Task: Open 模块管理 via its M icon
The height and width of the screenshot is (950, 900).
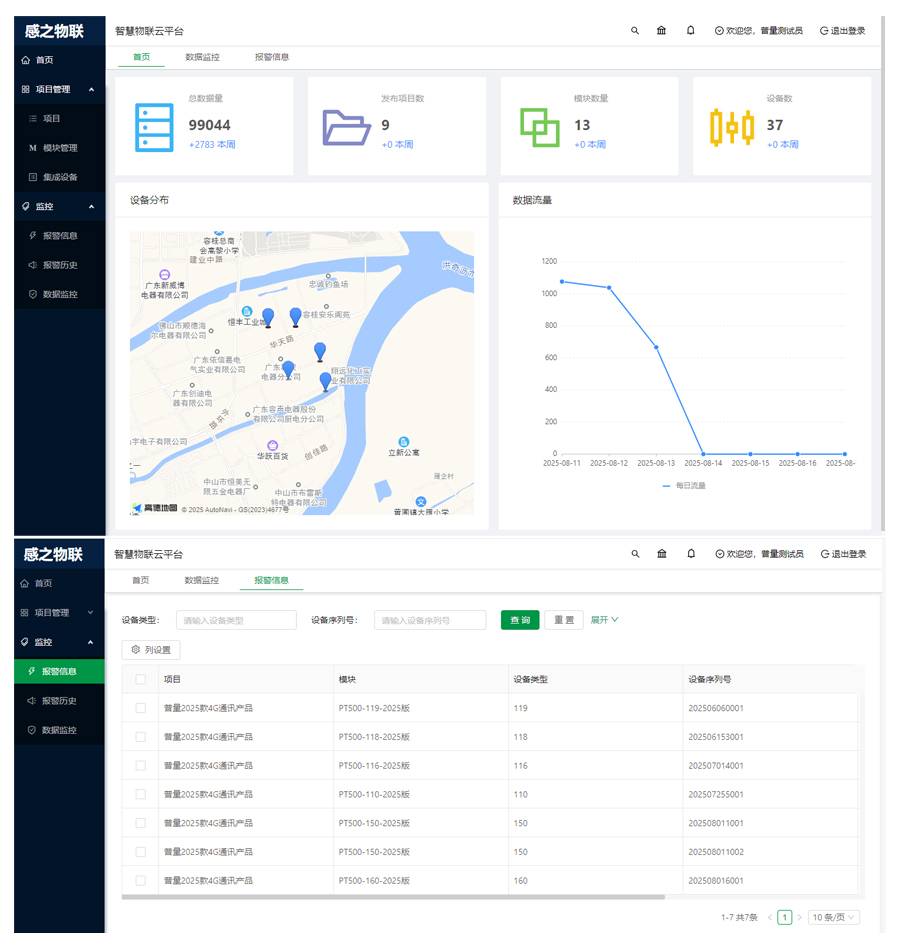Action: coord(33,148)
